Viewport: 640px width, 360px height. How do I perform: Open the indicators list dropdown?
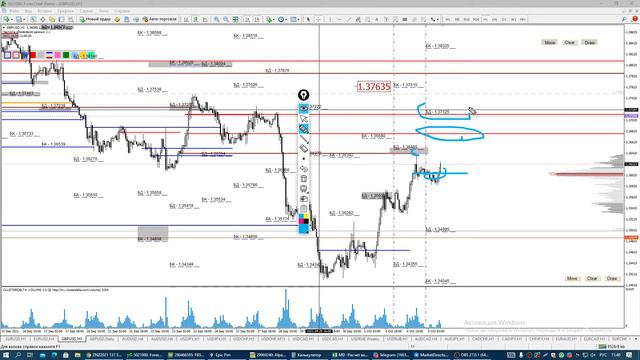(x=269, y=19)
